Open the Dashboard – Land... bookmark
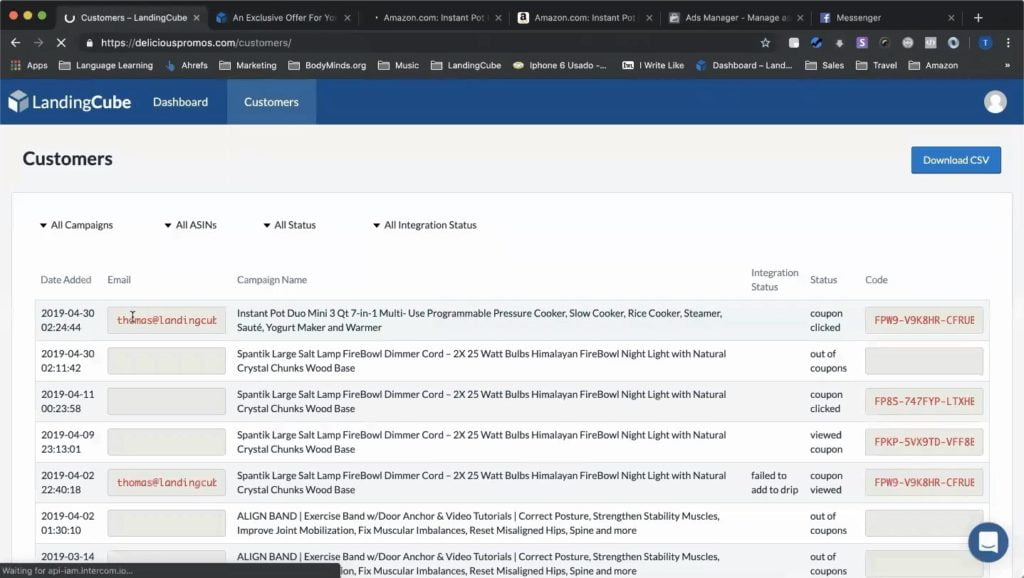The image size is (1024, 578). (744, 65)
